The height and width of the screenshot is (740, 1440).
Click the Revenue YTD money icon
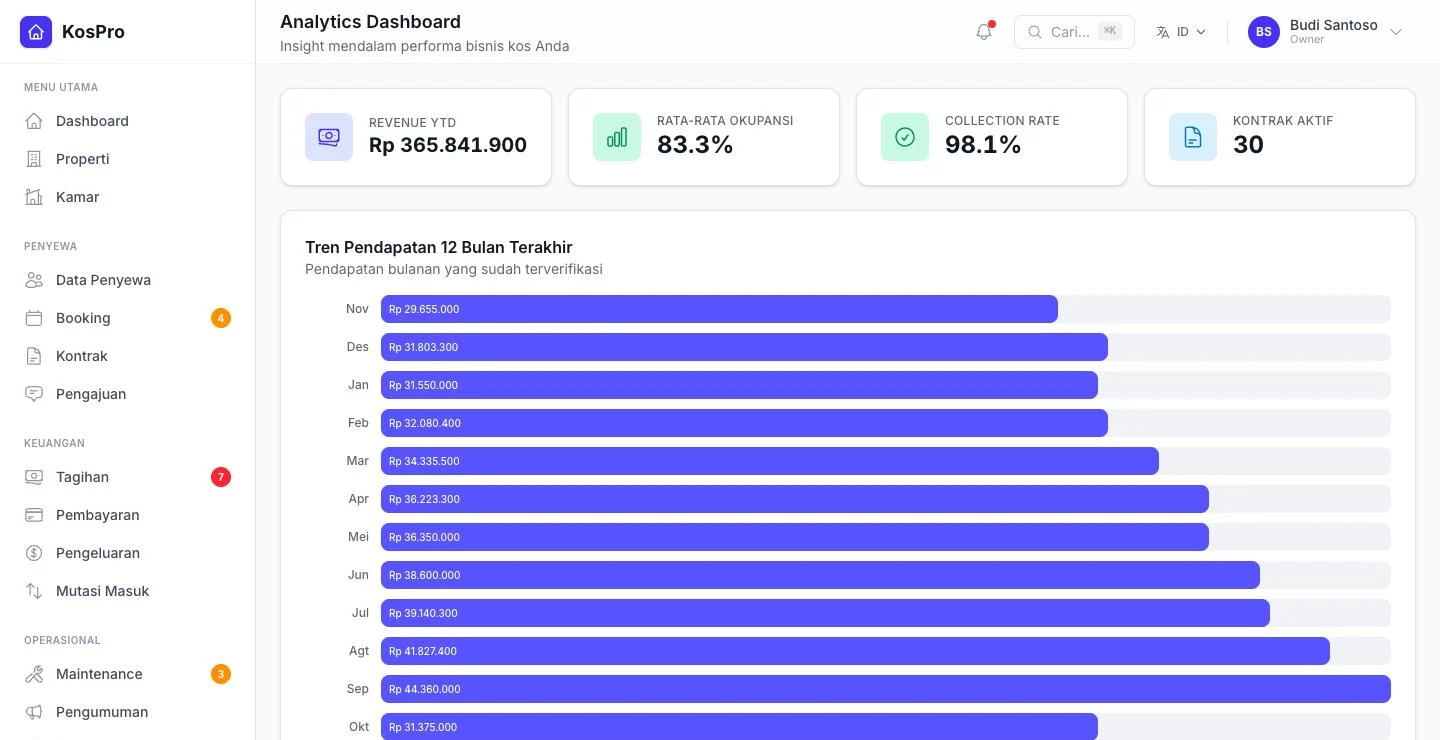pos(329,137)
